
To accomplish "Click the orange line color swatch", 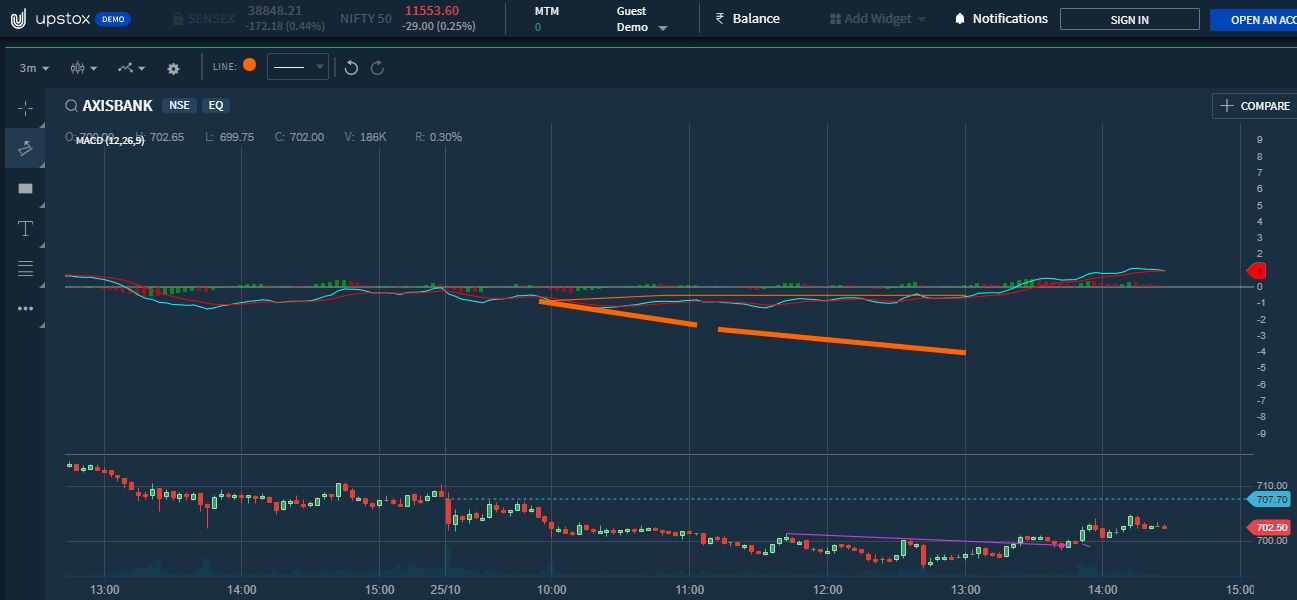I will (x=249, y=65).
